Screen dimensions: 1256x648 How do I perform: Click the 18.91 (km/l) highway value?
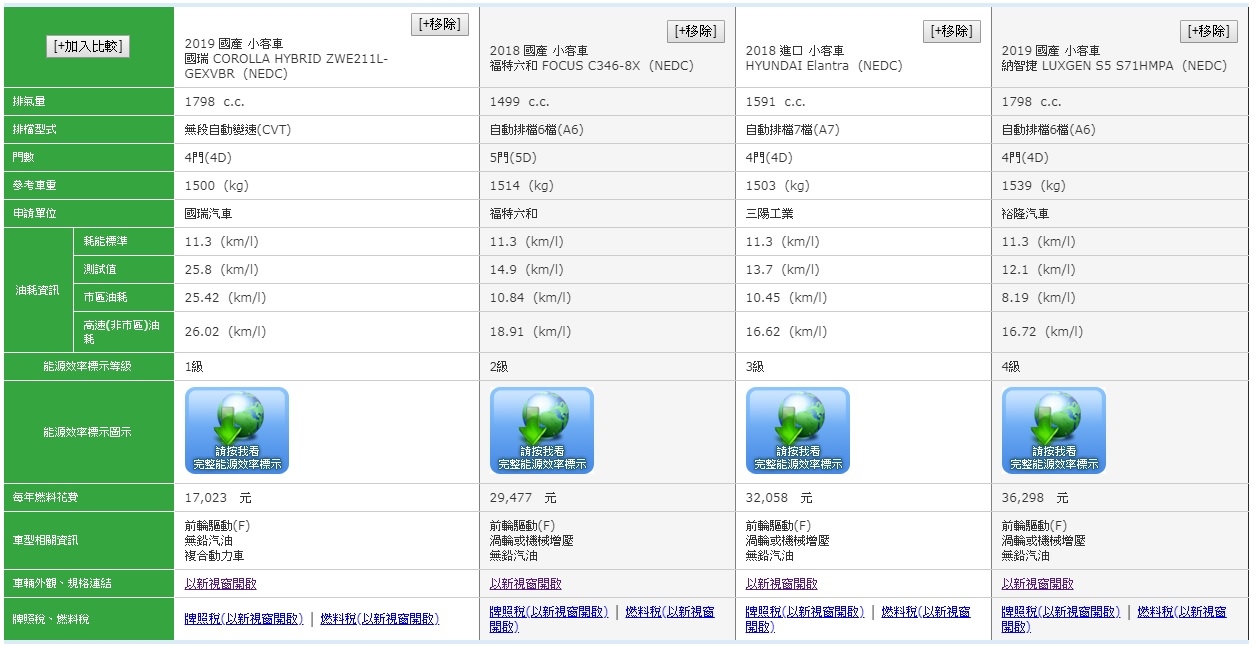tap(530, 332)
